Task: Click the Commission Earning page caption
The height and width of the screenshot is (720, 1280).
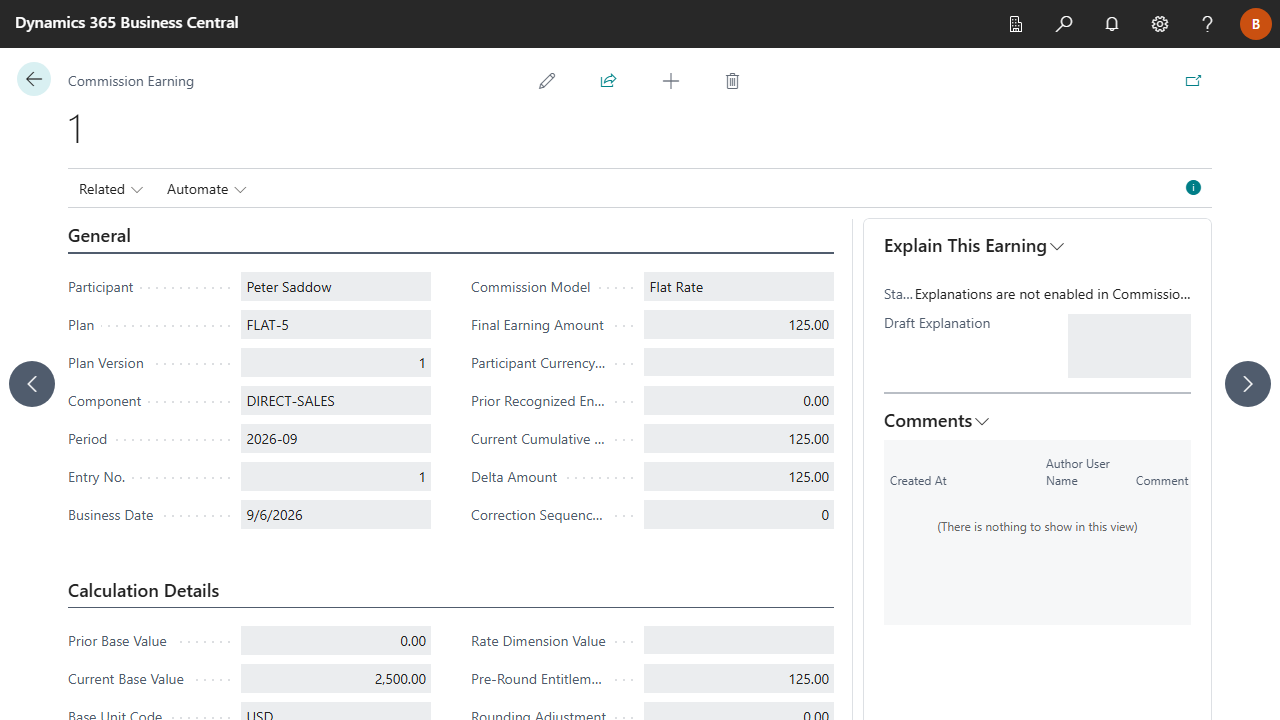Action: [x=131, y=81]
